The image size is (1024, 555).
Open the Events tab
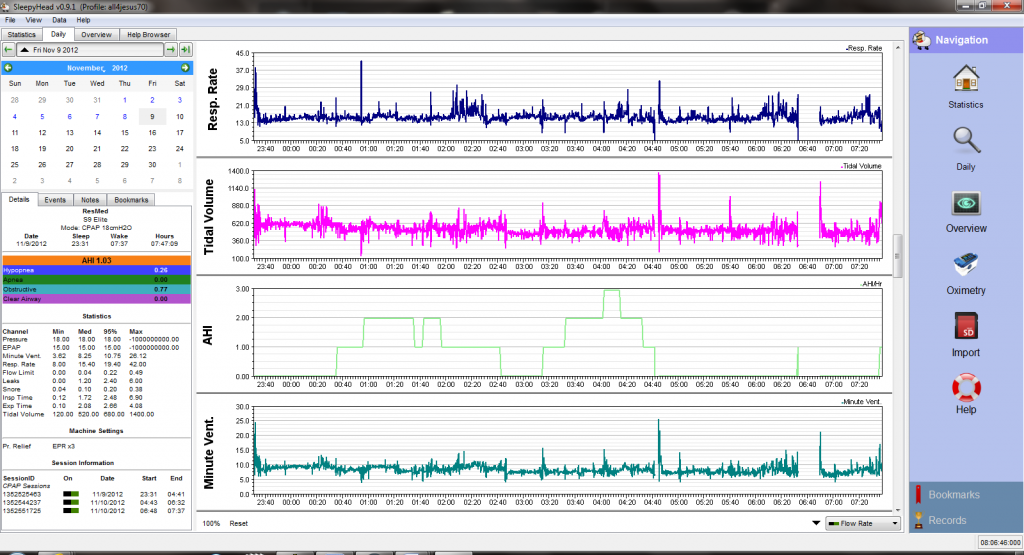click(55, 200)
